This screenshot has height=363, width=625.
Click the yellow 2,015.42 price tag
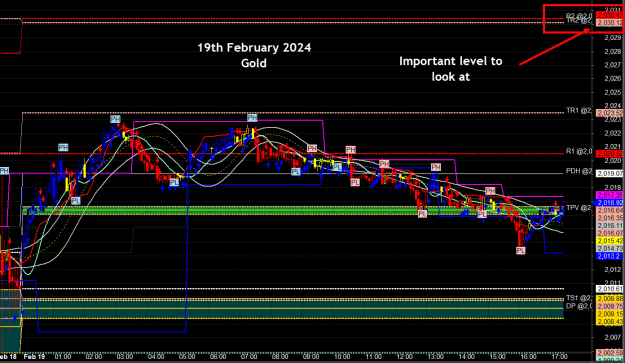(x=609, y=241)
